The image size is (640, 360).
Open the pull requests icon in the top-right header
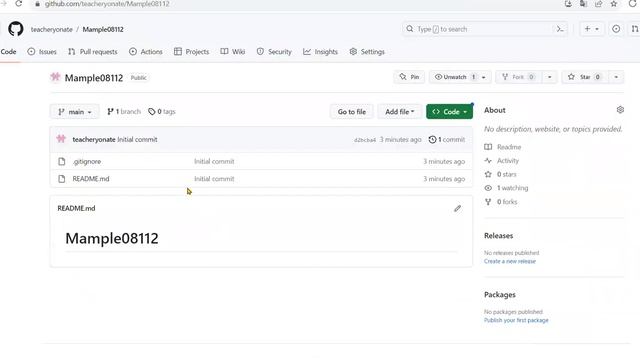(x=635, y=29)
